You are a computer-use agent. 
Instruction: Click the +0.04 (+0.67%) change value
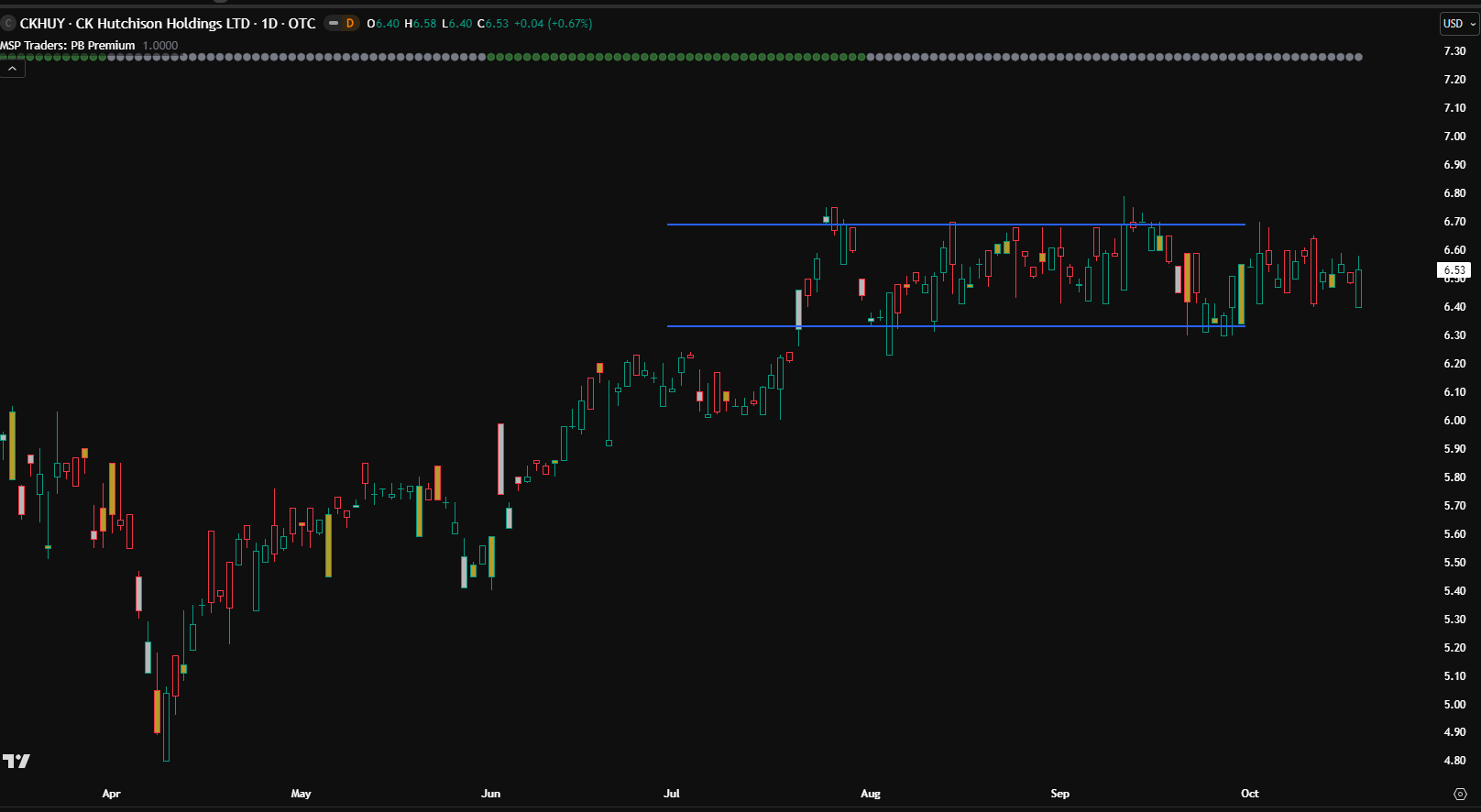tap(553, 24)
